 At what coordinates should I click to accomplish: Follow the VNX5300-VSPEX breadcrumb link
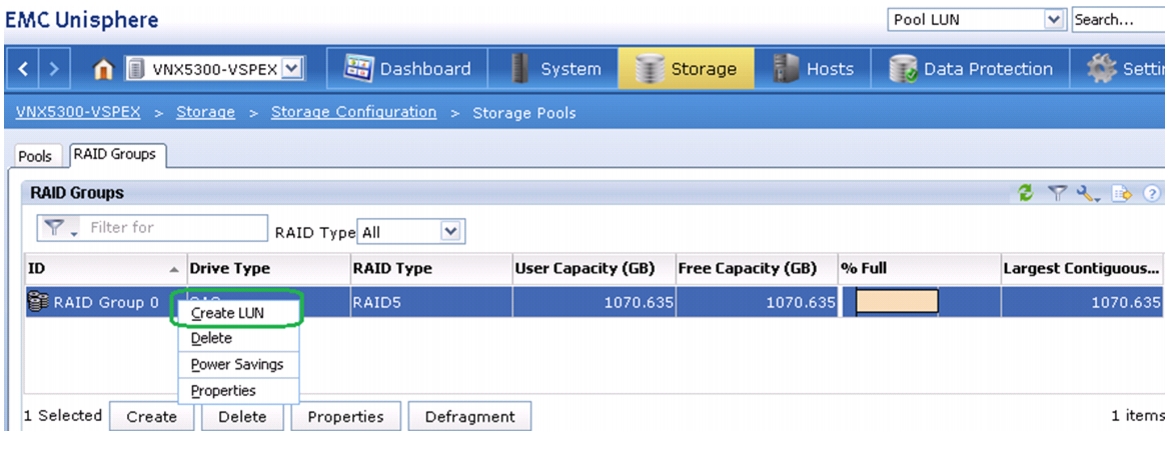pyautogui.click(x=77, y=112)
